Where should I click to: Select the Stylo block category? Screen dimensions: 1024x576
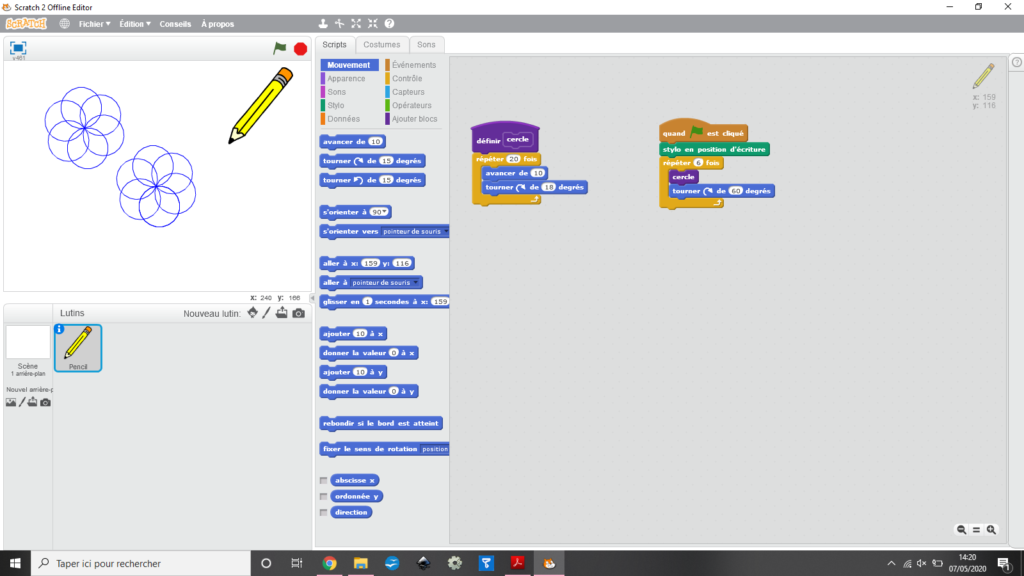(336, 105)
